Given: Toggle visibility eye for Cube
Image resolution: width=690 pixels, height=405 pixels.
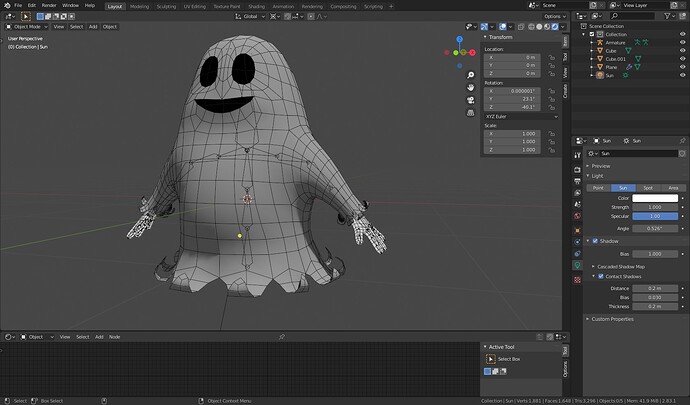Looking at the screenshot, I should (683, 51).
